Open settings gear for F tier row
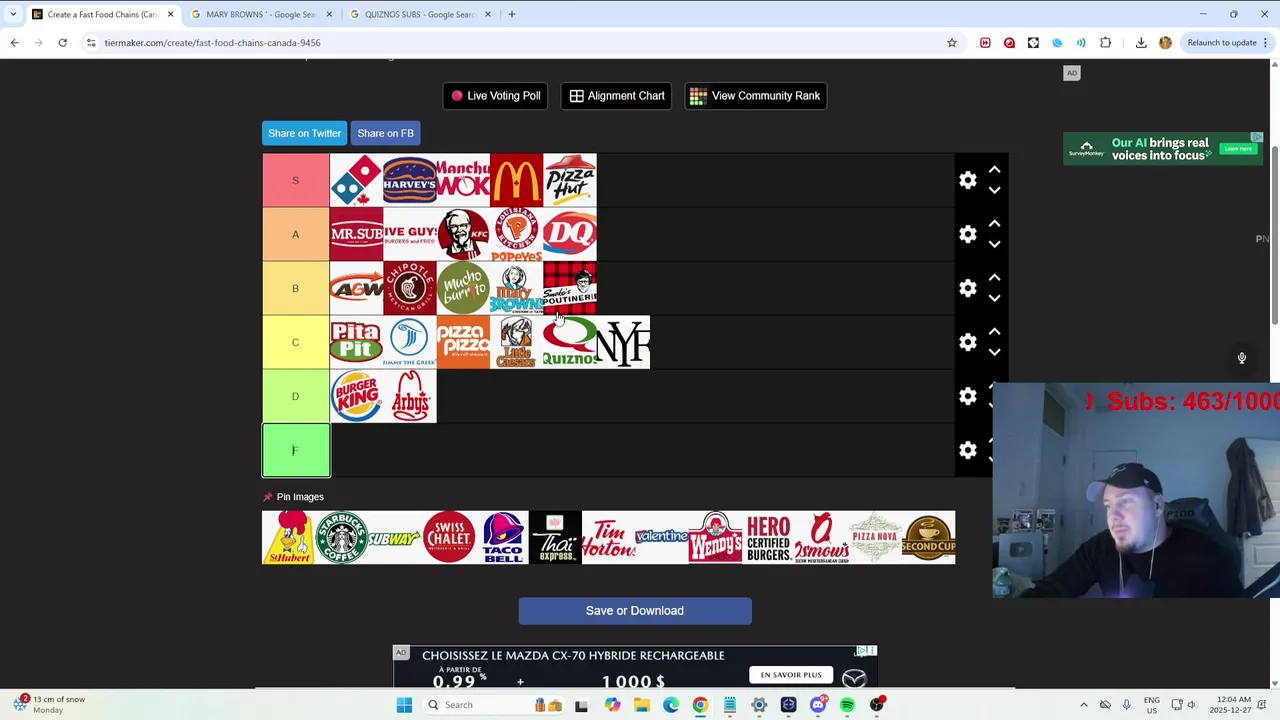1280x720 pixels. pyautogui.click(x=967, y=450)
